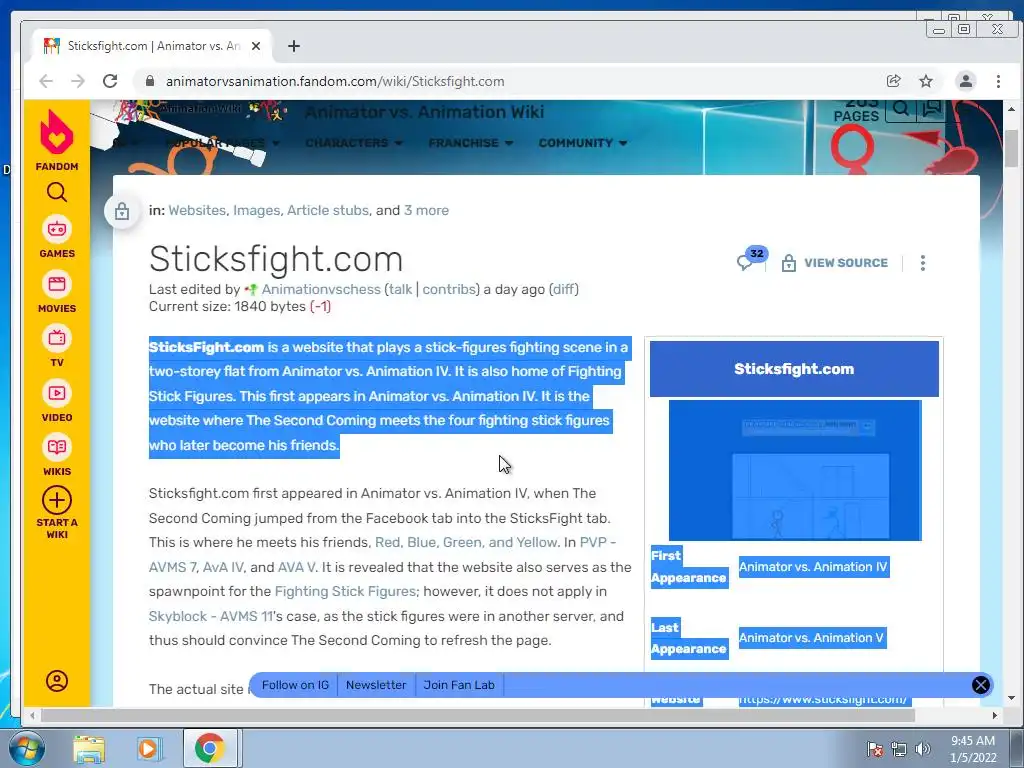The height and width of the screenshot is (768, 1024).
Task: Open the Animator vs. Animation V infobox link
Action: tap(811, 638)
